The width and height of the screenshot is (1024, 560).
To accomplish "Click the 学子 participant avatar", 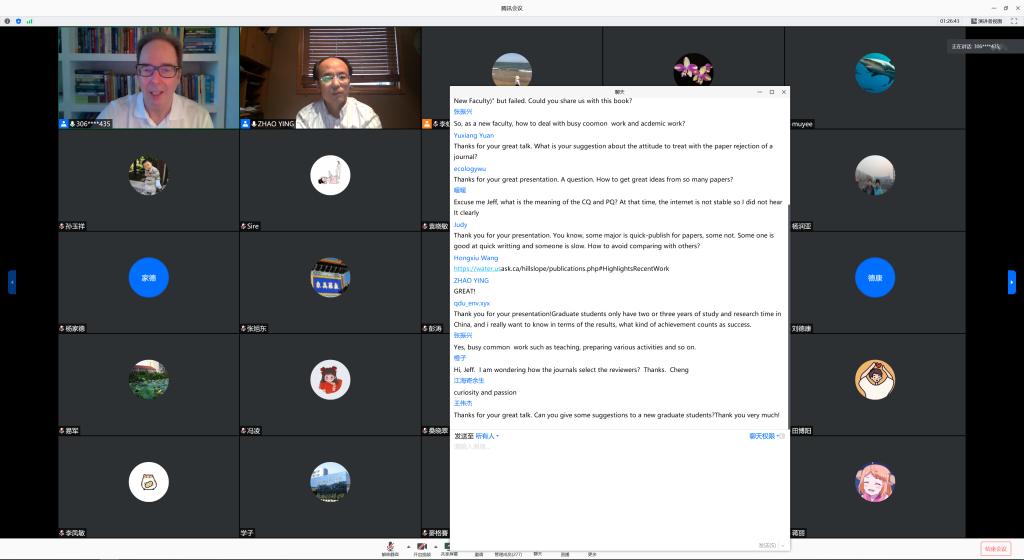I will [330, 482].
